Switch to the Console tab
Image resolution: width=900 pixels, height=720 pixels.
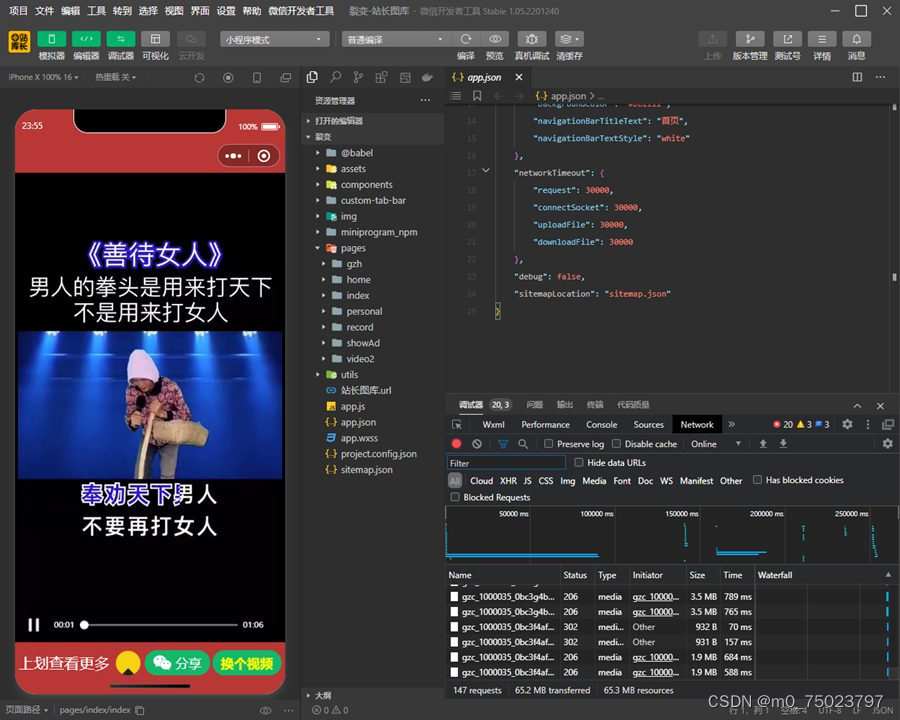[602, 424]
